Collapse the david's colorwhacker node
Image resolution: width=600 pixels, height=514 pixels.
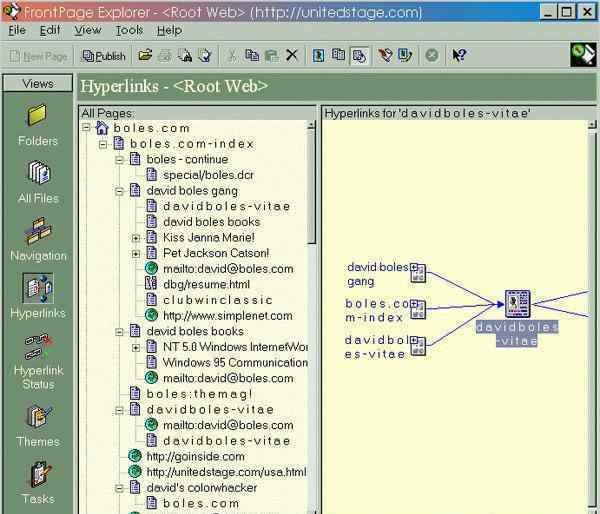pyautogui.click(x=119, y=488)
